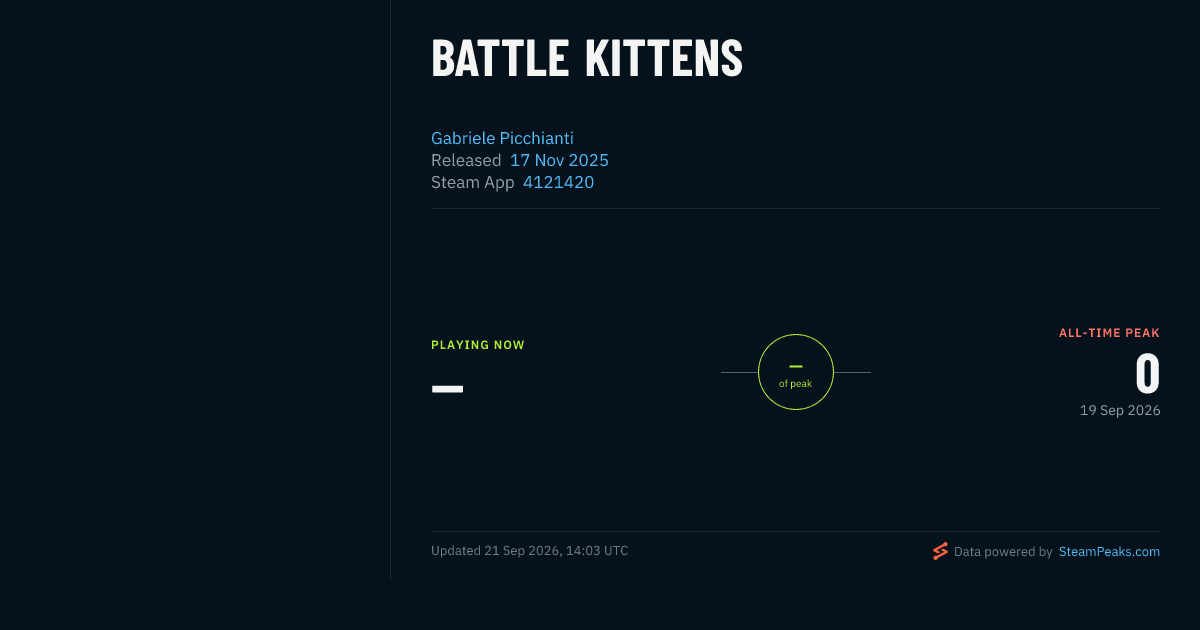This screenshot has height=630, width=1200.
Task: Select the All-Time Peak label
Action: coord(1109,333)
